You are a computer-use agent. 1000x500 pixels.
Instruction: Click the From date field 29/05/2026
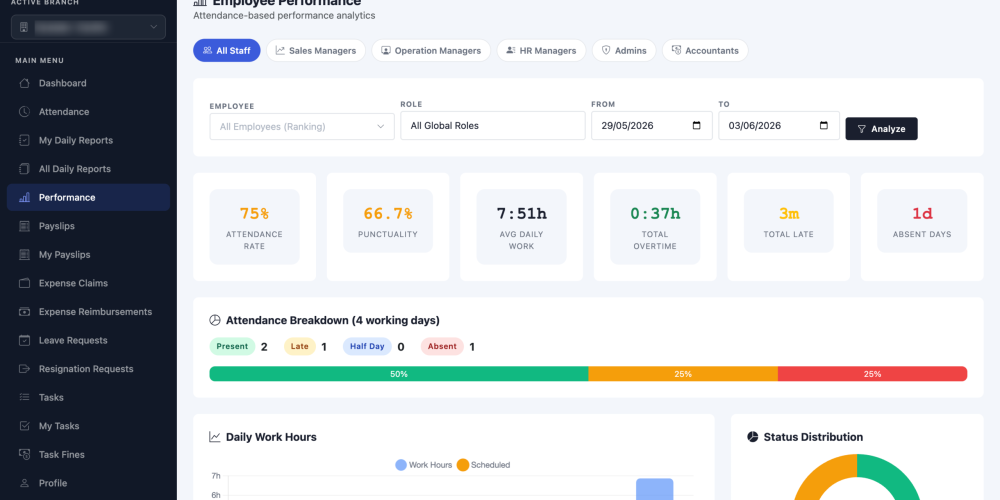tap(652, 126)
